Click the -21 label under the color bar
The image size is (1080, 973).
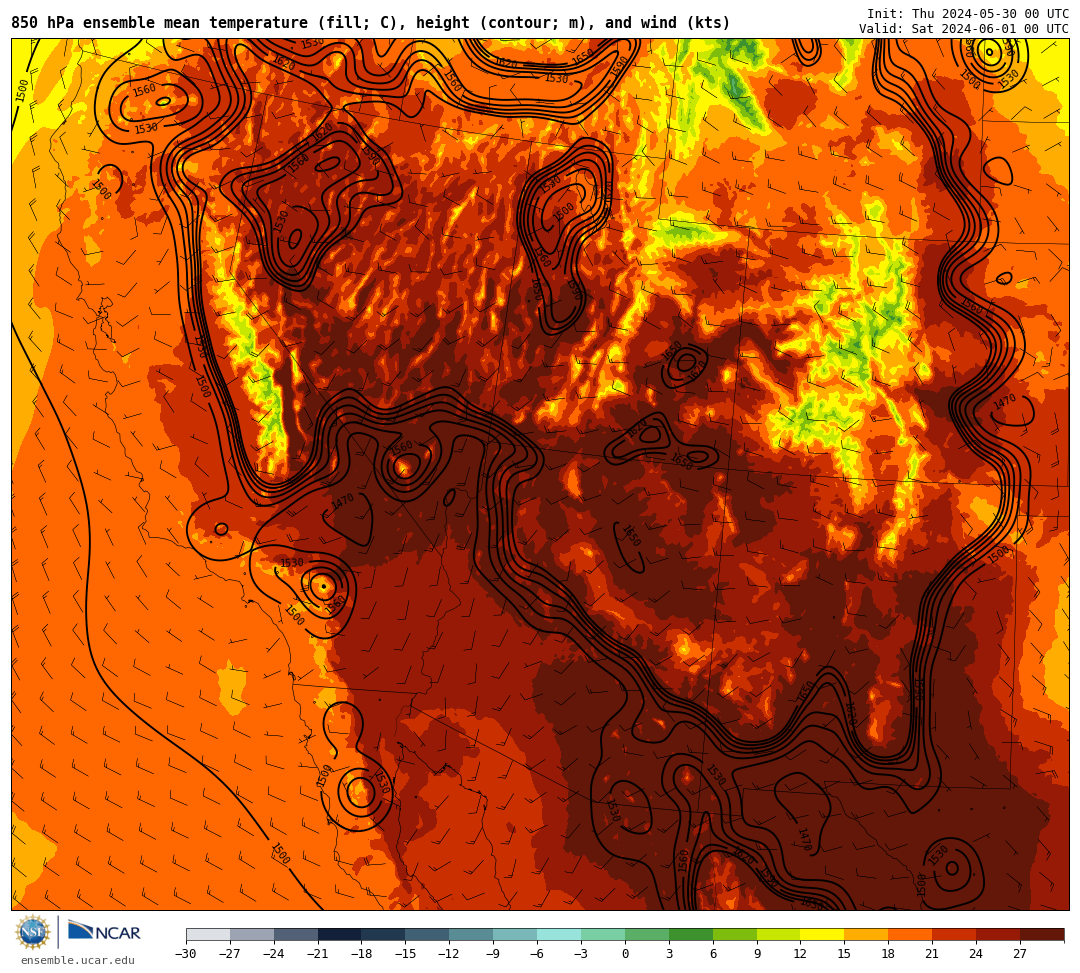[318, 954]
